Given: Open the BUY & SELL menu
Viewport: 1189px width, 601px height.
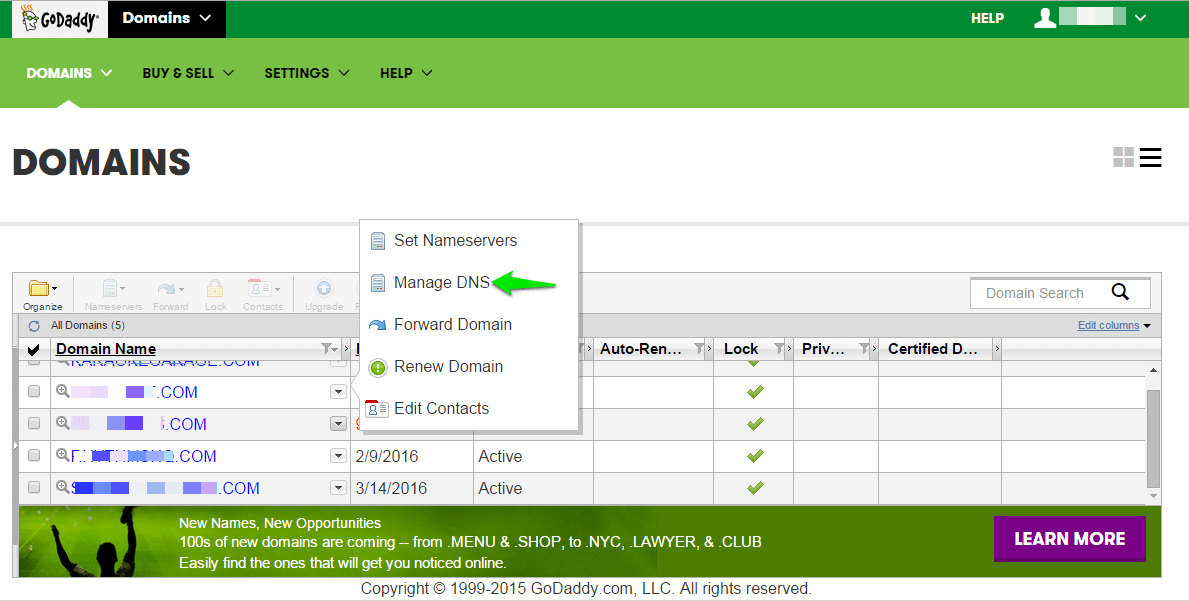Looking at the screenshot, I should (188, 74).
